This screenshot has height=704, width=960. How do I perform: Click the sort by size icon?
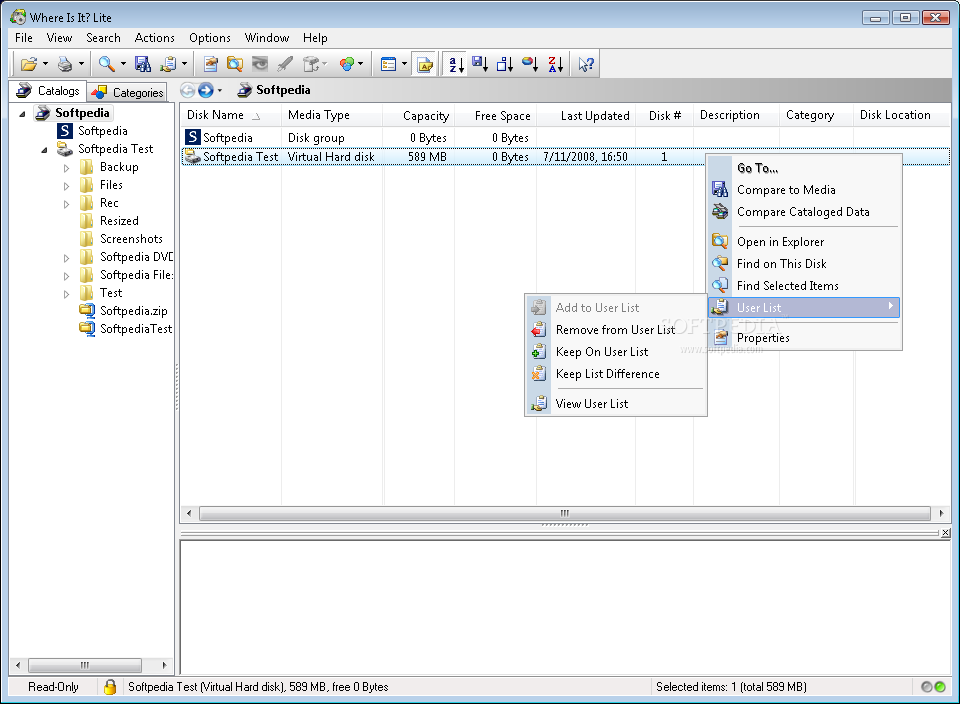(x=504, y=64)
